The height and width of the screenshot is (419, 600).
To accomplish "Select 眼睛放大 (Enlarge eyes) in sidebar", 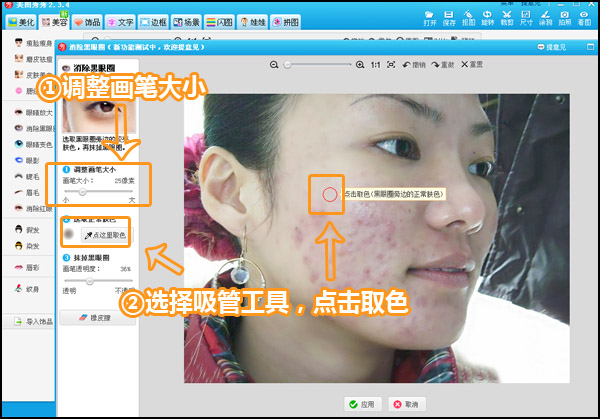I will coord(33,112).
